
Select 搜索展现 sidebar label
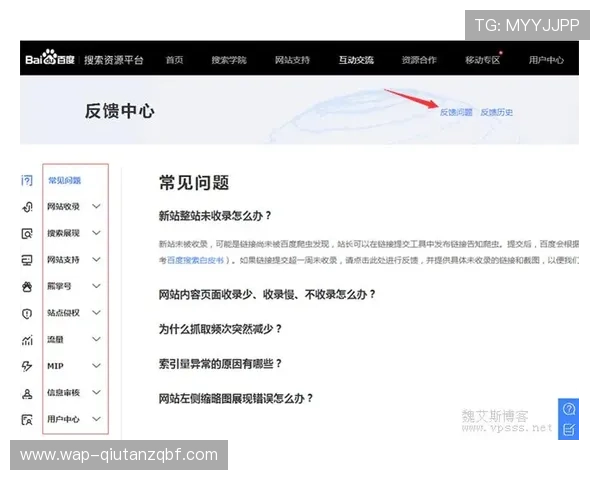[x=63, y=233]
